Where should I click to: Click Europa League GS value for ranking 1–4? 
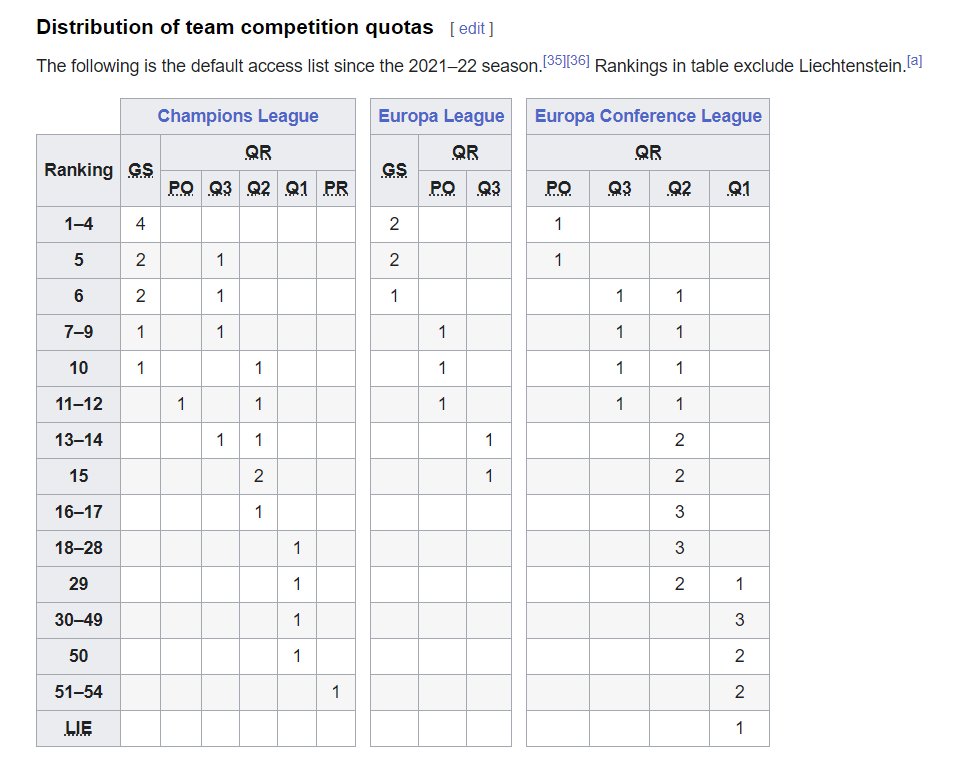pyautogui.click(x=394, y=224)
